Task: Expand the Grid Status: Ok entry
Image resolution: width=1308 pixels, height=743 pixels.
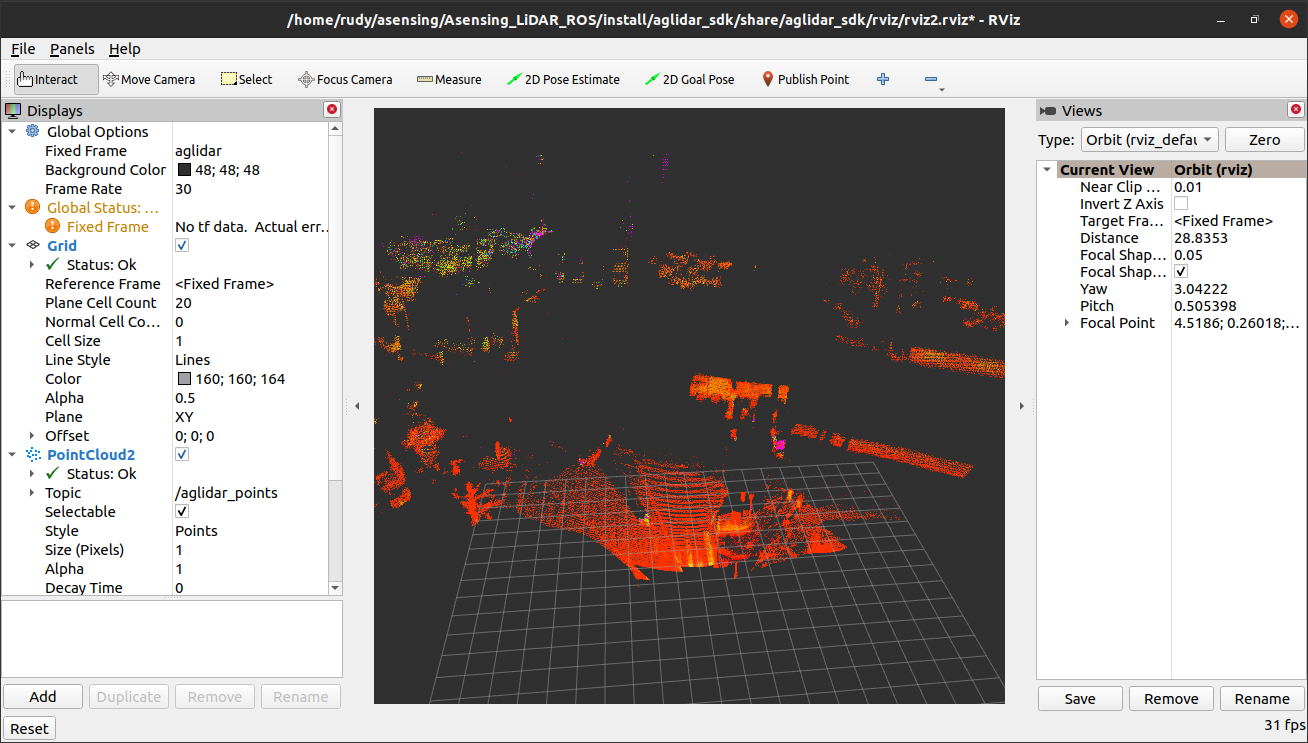Action: 31,264
